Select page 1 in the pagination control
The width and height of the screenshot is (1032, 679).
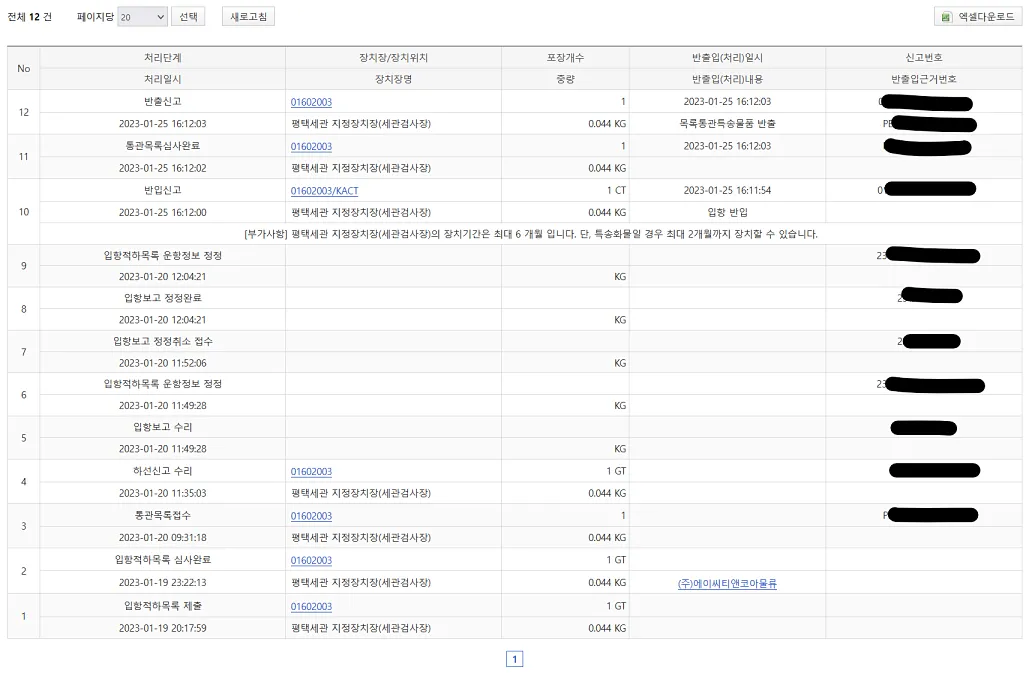pos(515,658)
